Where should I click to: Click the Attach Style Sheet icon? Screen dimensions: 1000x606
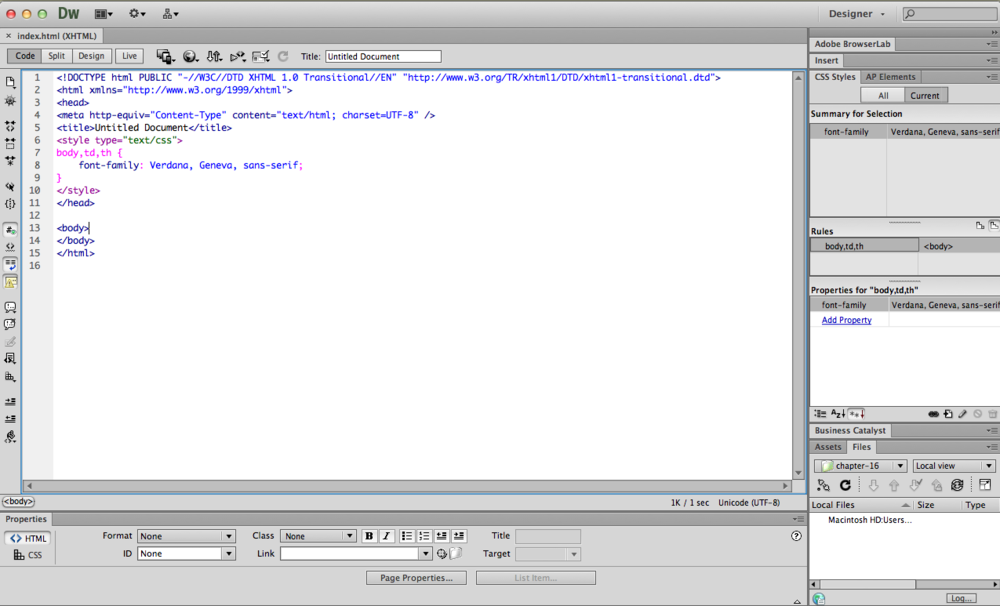click(933, 413)
